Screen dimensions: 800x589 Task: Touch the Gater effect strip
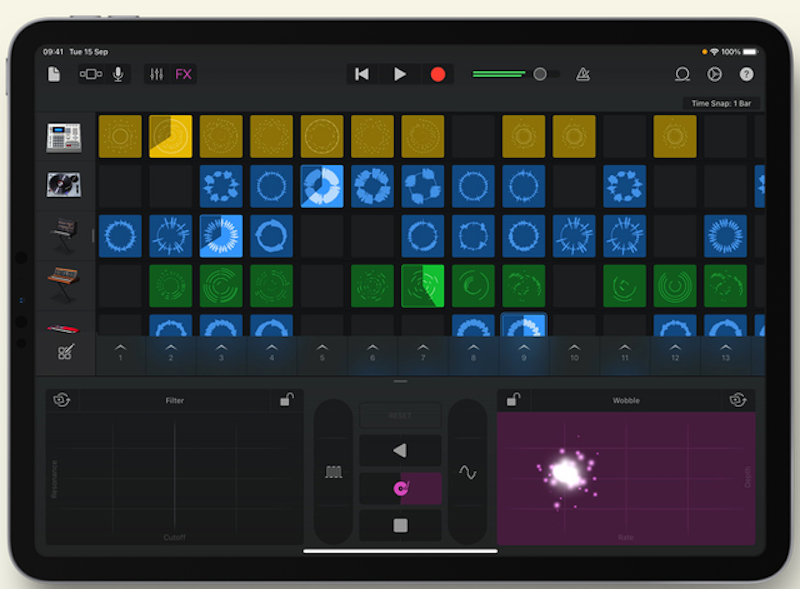point(333,472)
